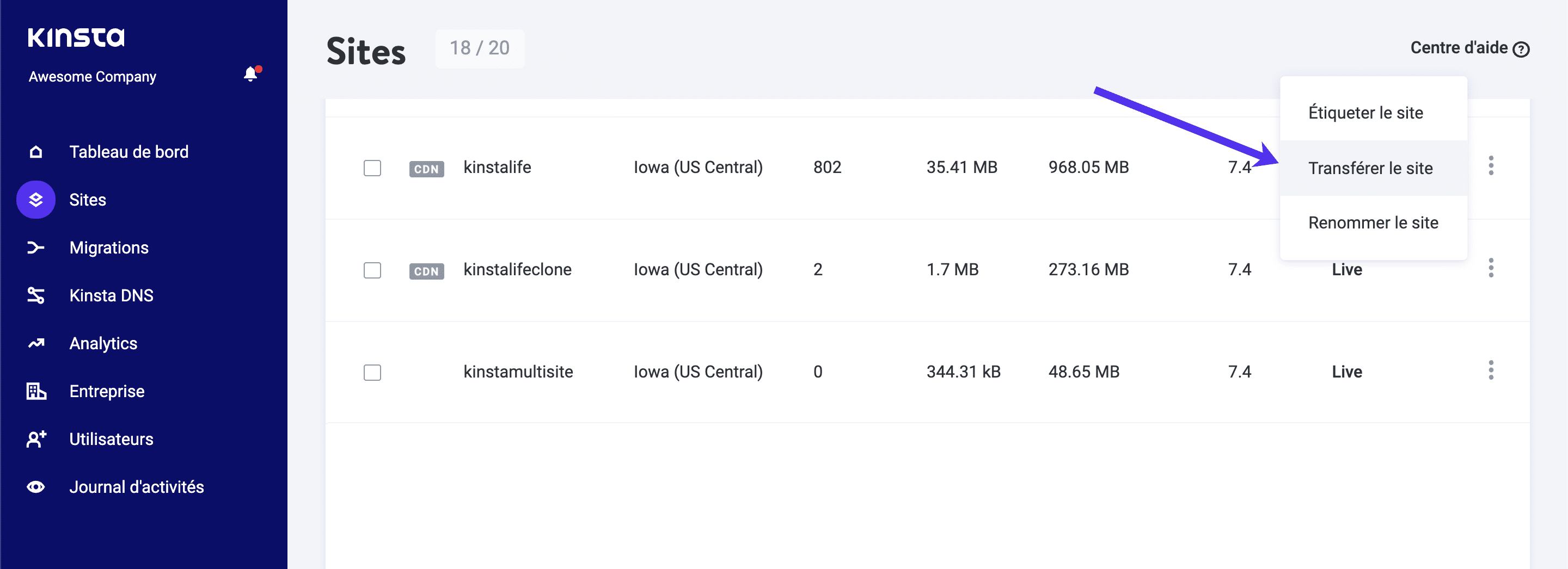Click the Live status for kinstalifeclone
Screen dimensions: 1568x569
tap(1346, 269)
